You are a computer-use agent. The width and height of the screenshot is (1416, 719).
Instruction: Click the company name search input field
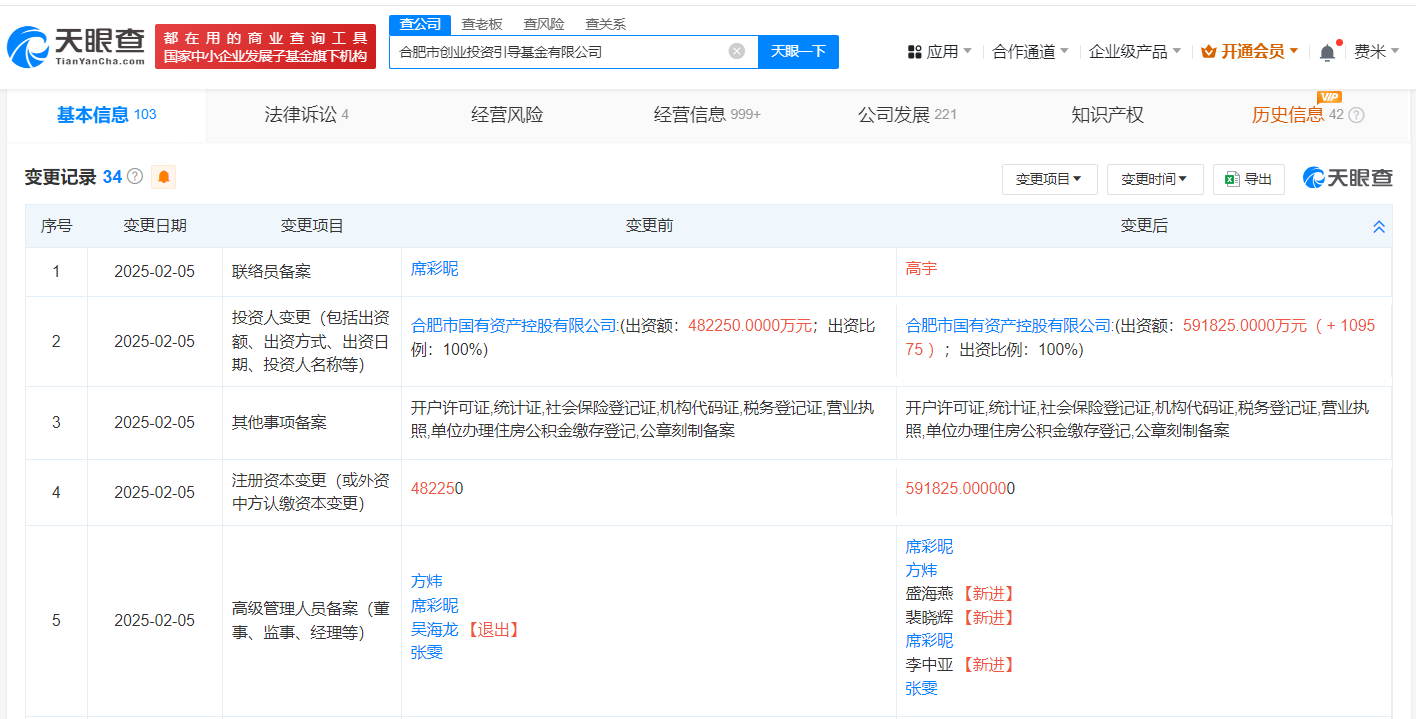click(560, 51)
